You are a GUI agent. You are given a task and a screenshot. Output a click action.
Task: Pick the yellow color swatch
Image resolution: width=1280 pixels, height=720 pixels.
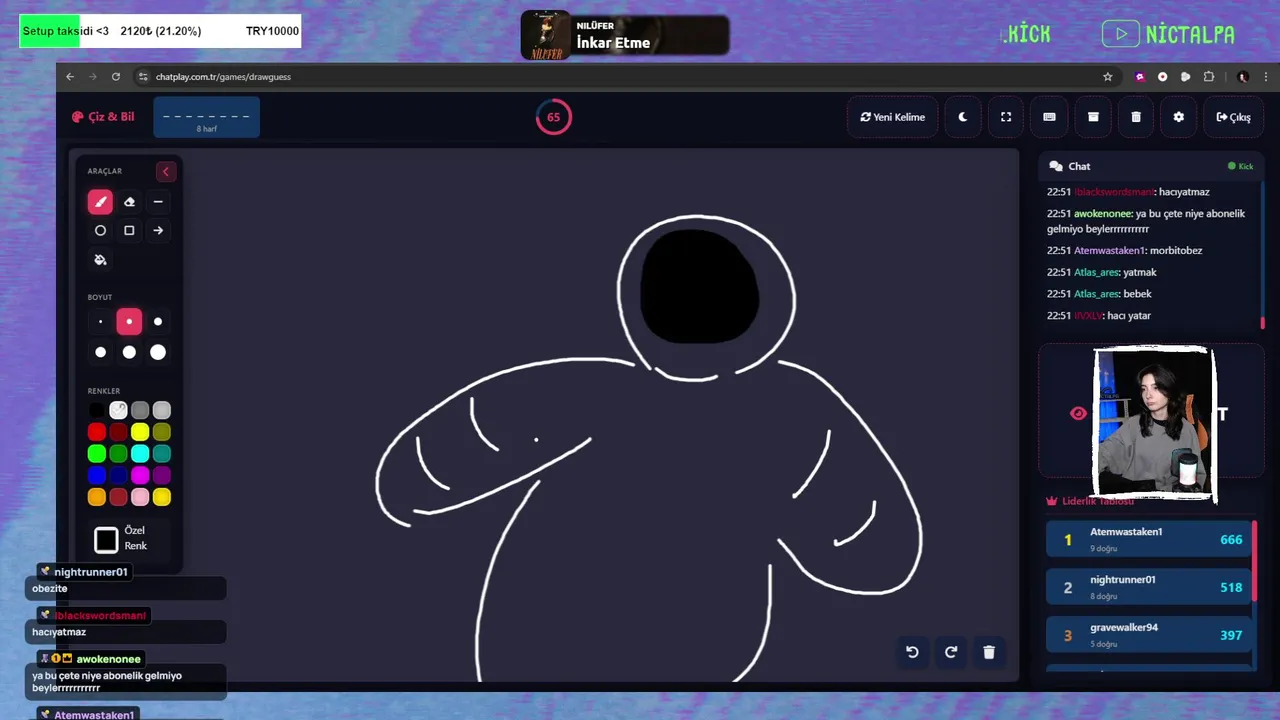coord(140,432)
